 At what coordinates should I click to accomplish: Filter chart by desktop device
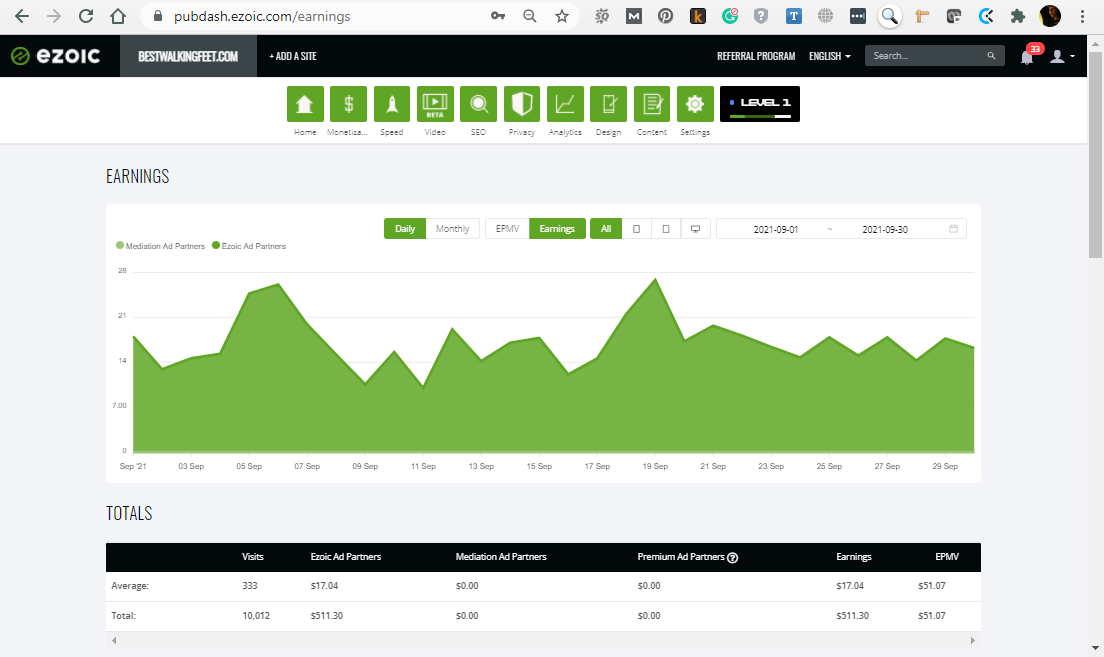click(x=696, y=229)
